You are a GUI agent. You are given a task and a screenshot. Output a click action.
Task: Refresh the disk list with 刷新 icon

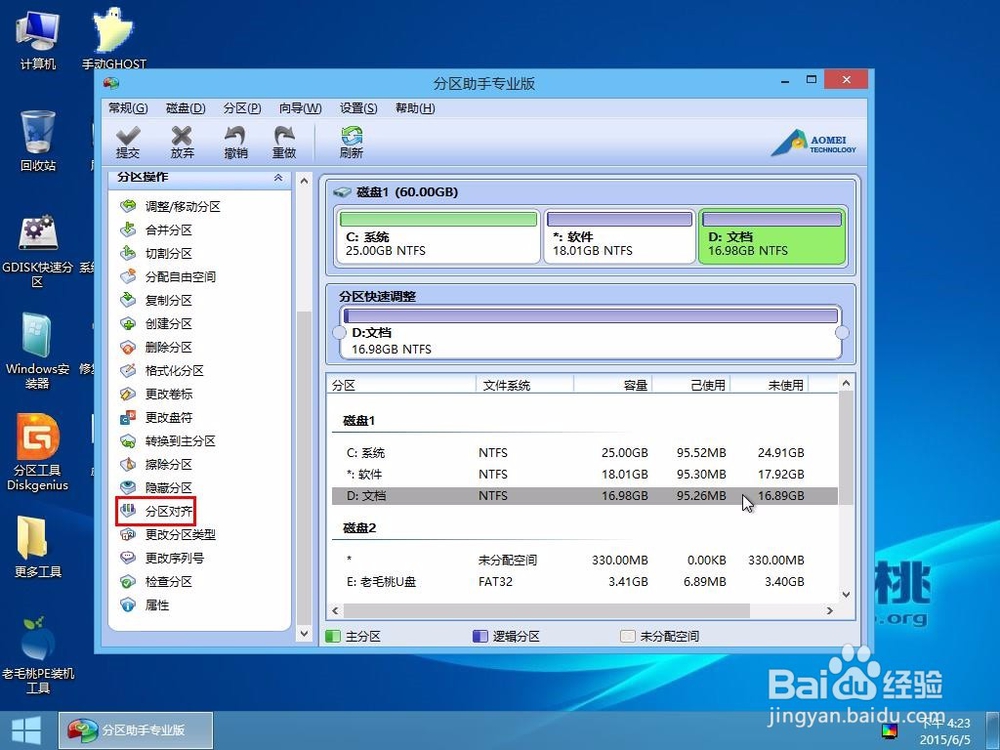(352, 141)
